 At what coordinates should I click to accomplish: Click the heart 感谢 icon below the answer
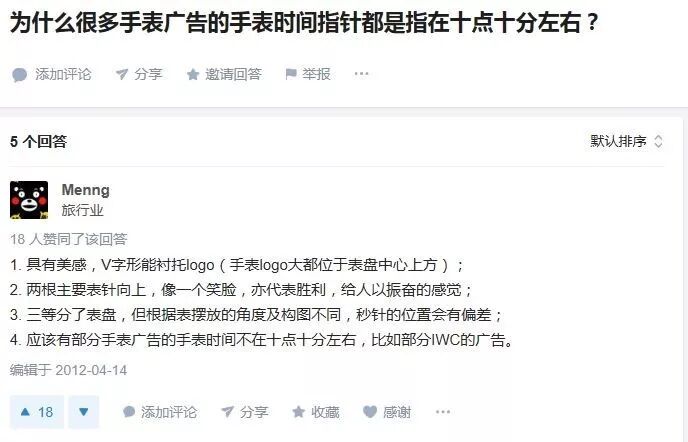click(370, 412)
